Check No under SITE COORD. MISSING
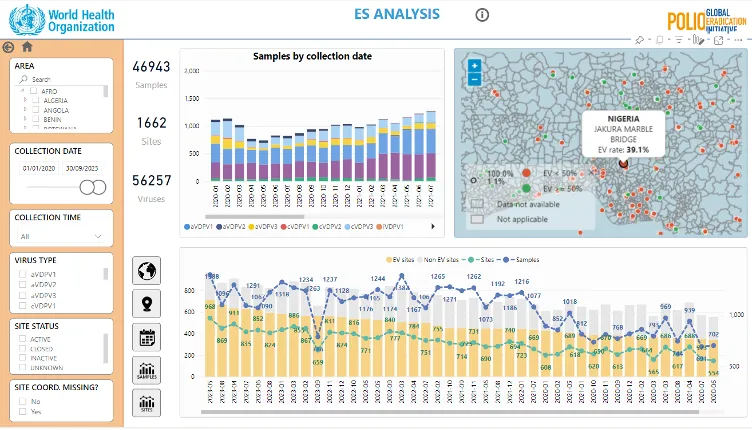755x430 pixels. (x=22, y=401)
